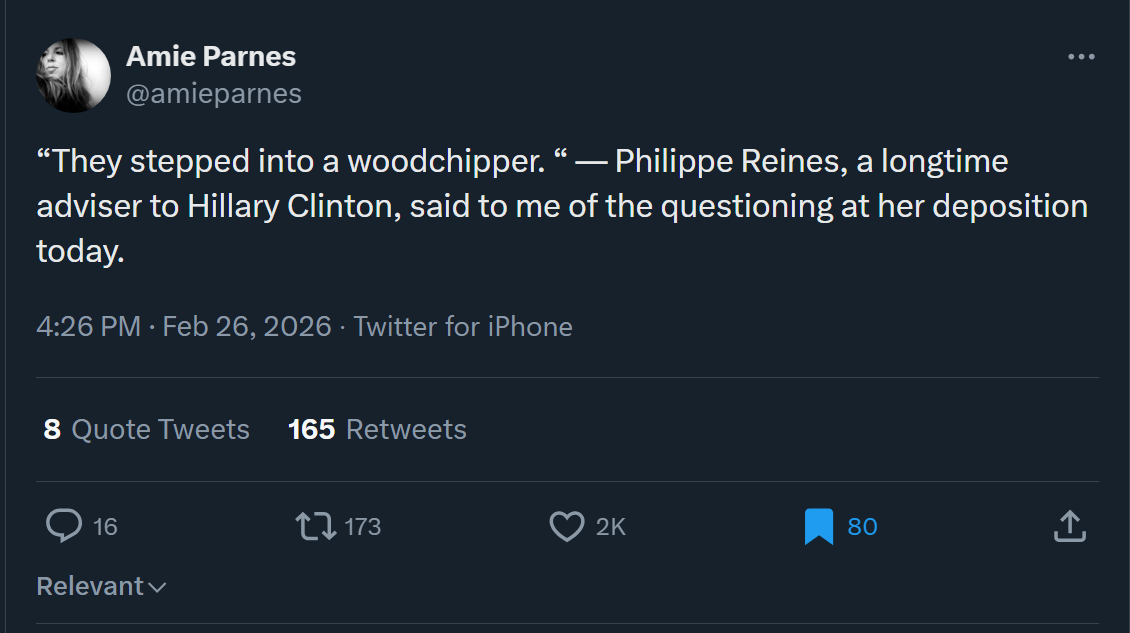Click the Amie Parnes display name
Screen dimensions: 1130x633
click(x=211, y=57)
